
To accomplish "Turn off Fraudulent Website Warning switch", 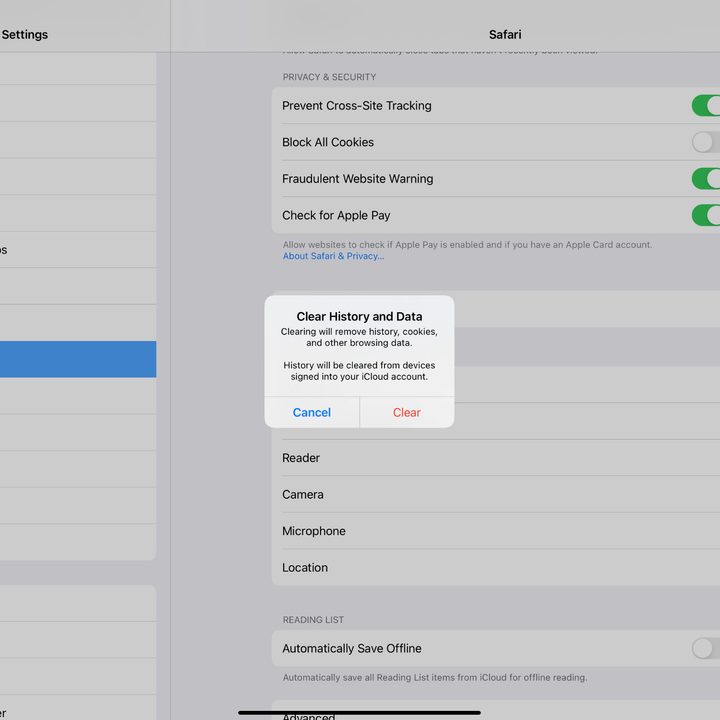I will coord(706,179).
